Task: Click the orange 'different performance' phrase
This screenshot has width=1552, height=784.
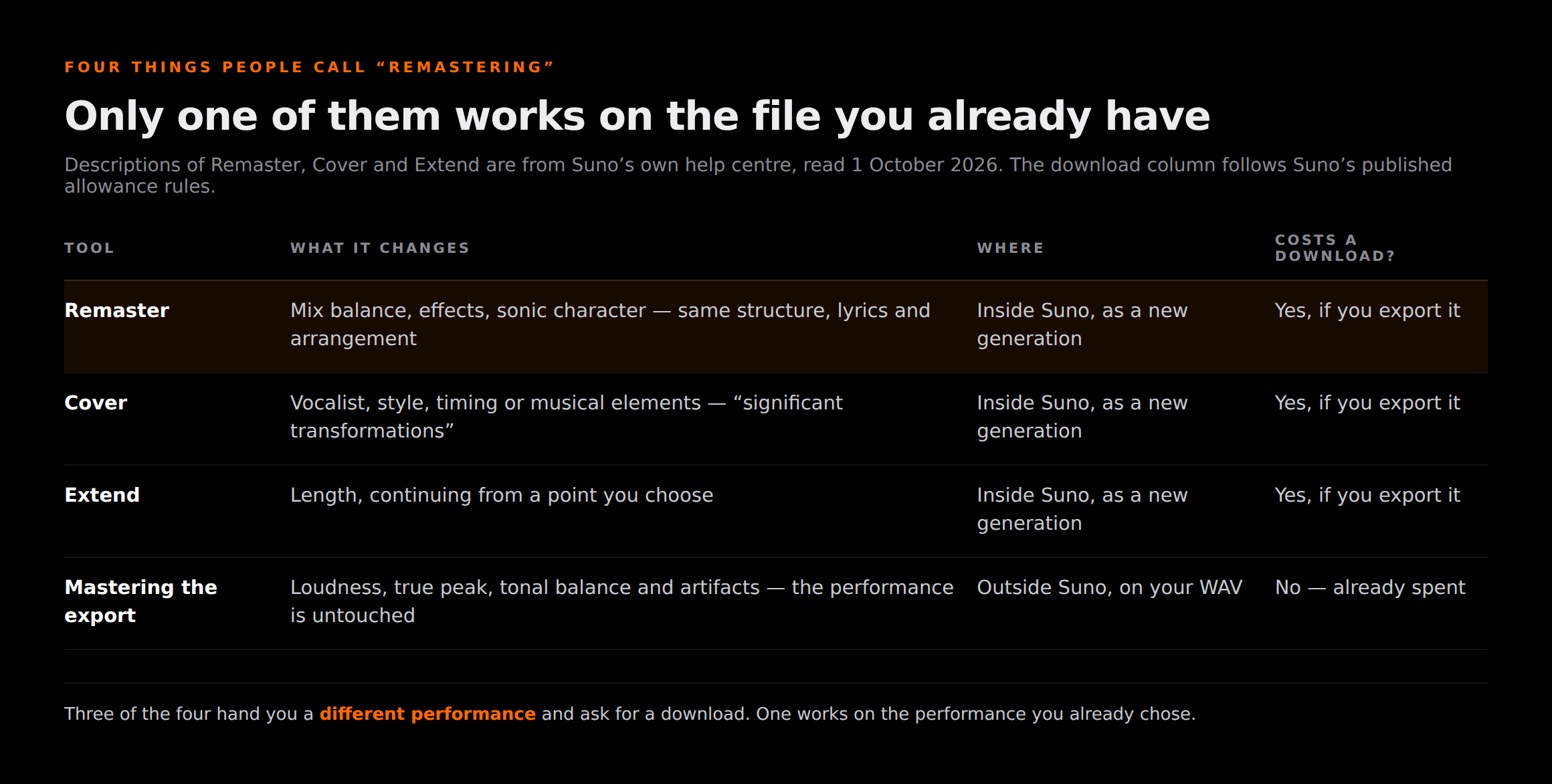Action: coord(427,714)
